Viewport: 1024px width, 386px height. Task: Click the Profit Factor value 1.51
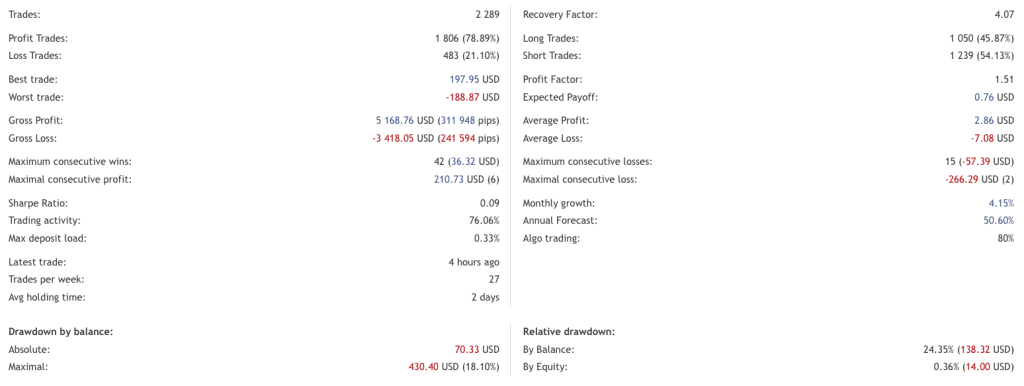[x=1006, y=80]
